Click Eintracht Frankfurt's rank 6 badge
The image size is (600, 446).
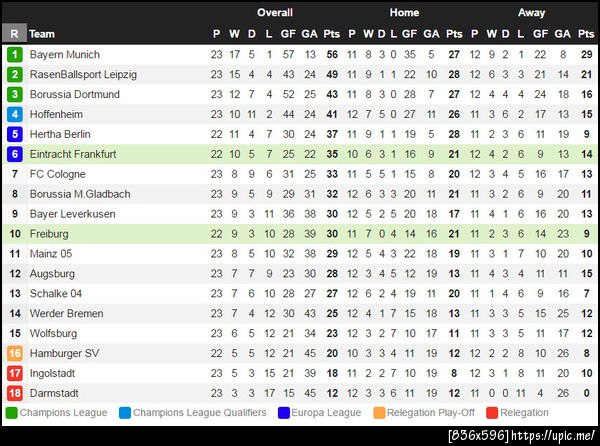[x=14, y=154]
